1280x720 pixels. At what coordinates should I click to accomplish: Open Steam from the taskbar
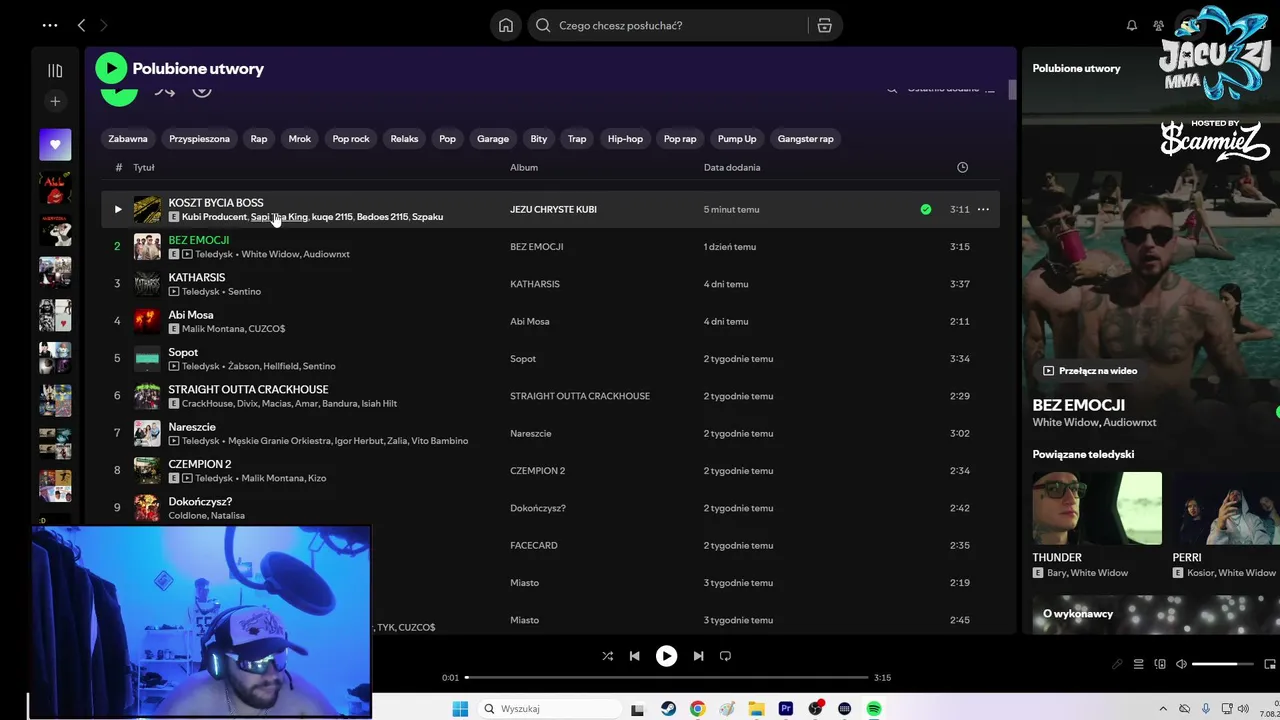(x=668, y=709)
